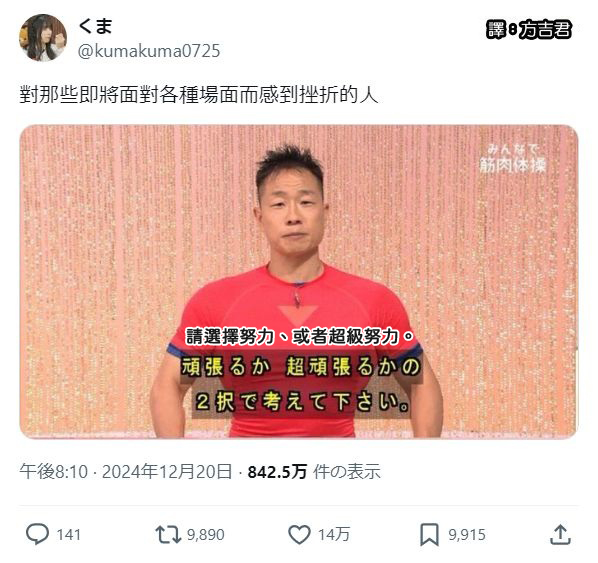Viewport: 598px width, 563px height.
Task: Click the 2024年12月20日 date link
Action: click(167, 471)
